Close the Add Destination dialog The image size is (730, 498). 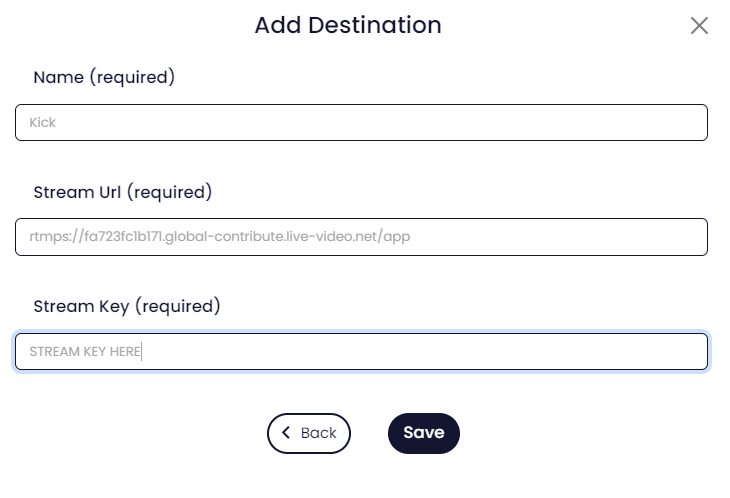(x=699, y=26)
